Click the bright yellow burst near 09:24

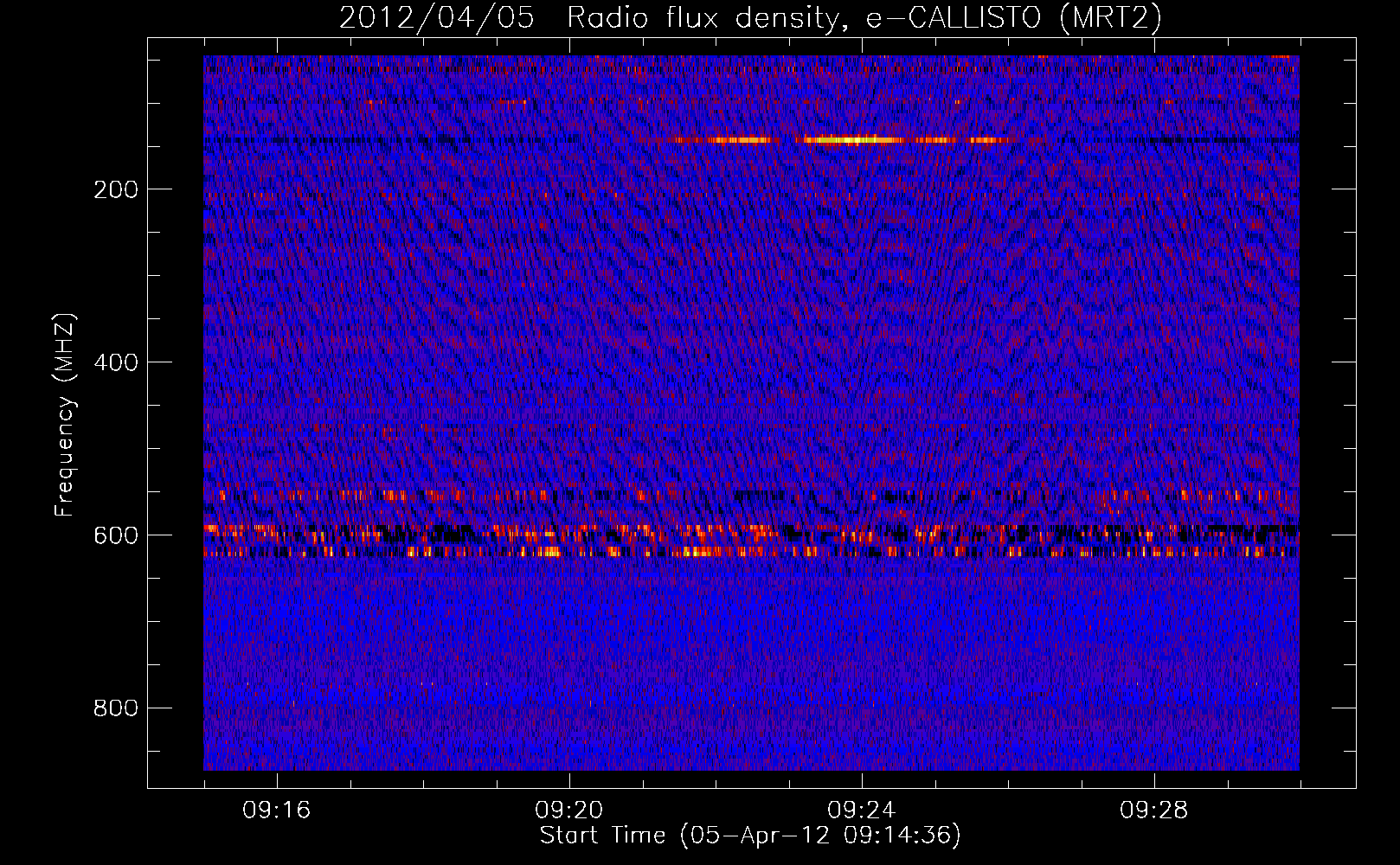click(852, 139)
